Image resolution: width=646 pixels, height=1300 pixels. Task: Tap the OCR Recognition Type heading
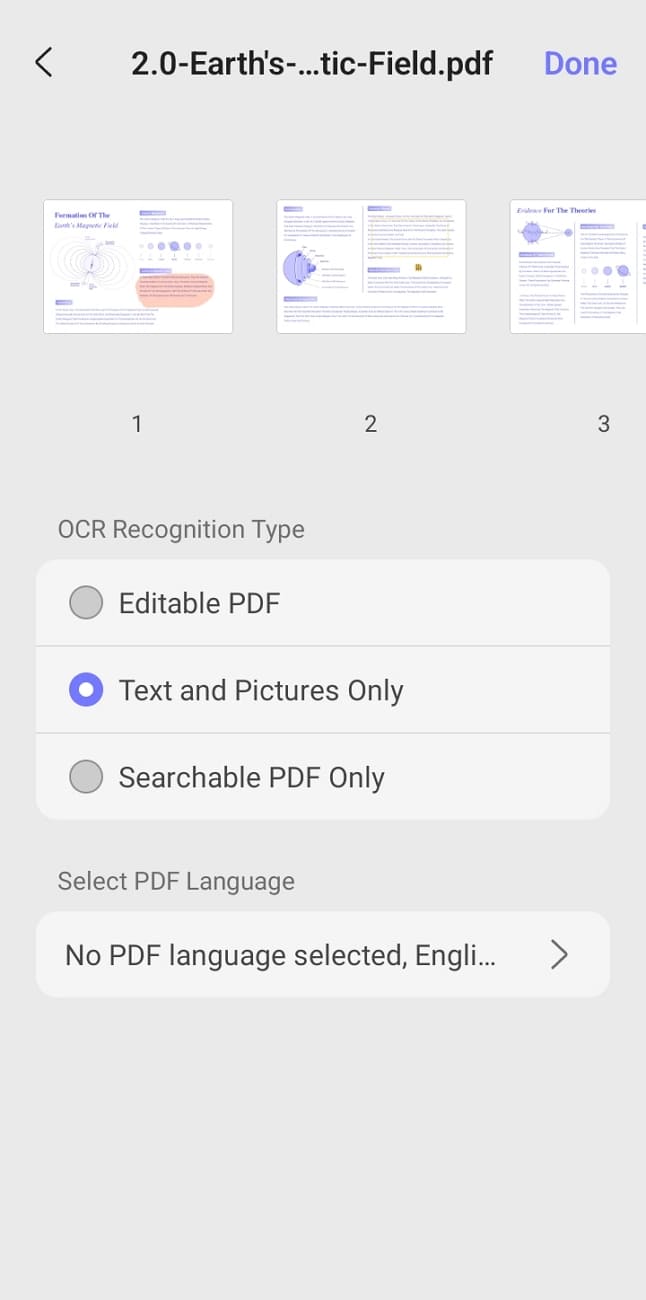coord(181,529)
